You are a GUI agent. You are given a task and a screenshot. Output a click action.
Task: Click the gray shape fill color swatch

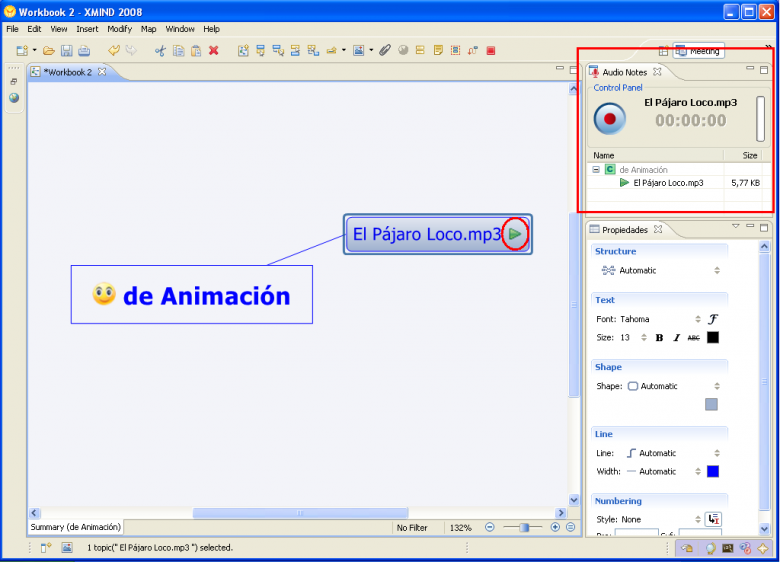coord(711,404)
